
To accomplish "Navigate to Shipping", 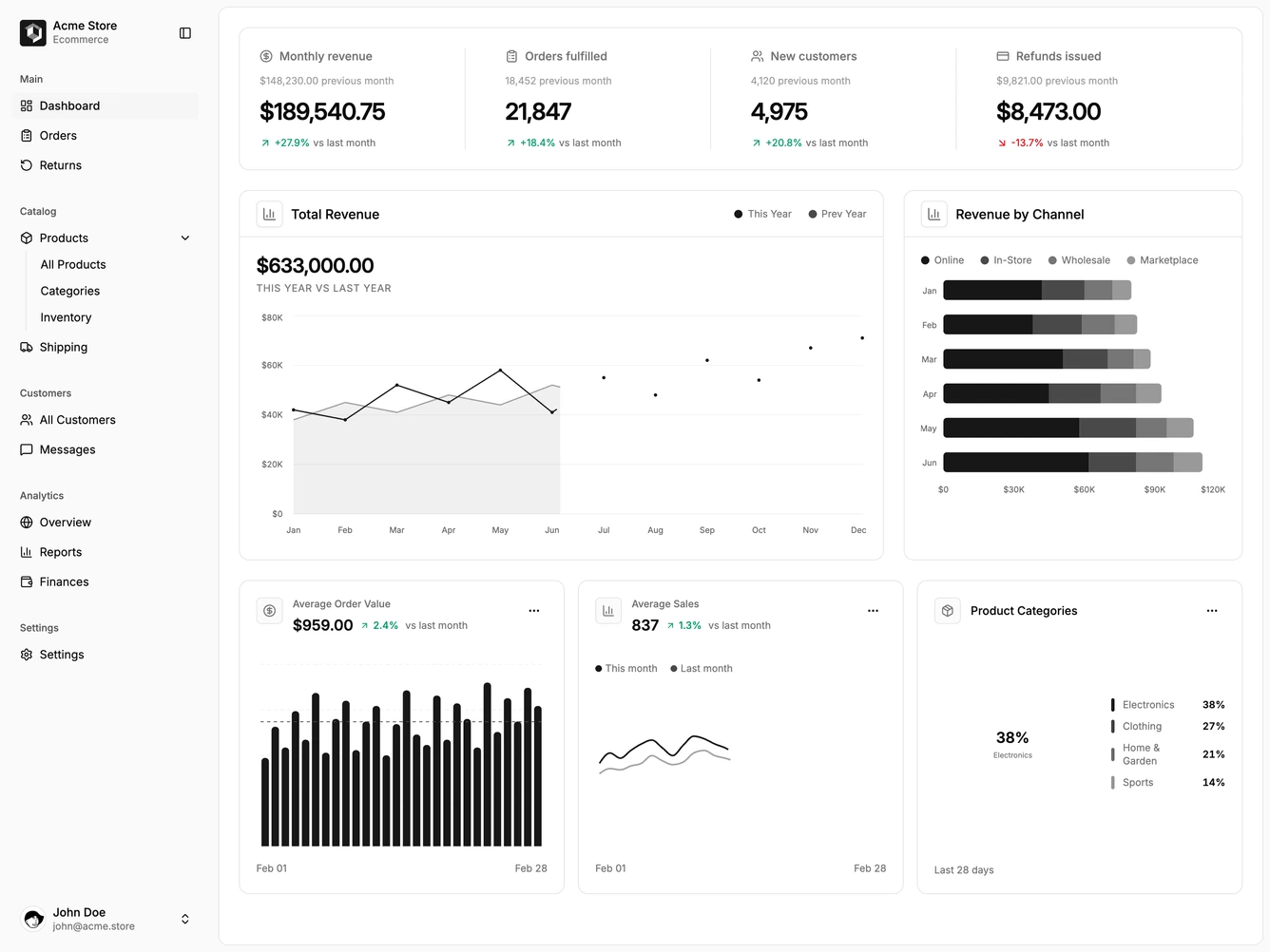I will point(106,348).
